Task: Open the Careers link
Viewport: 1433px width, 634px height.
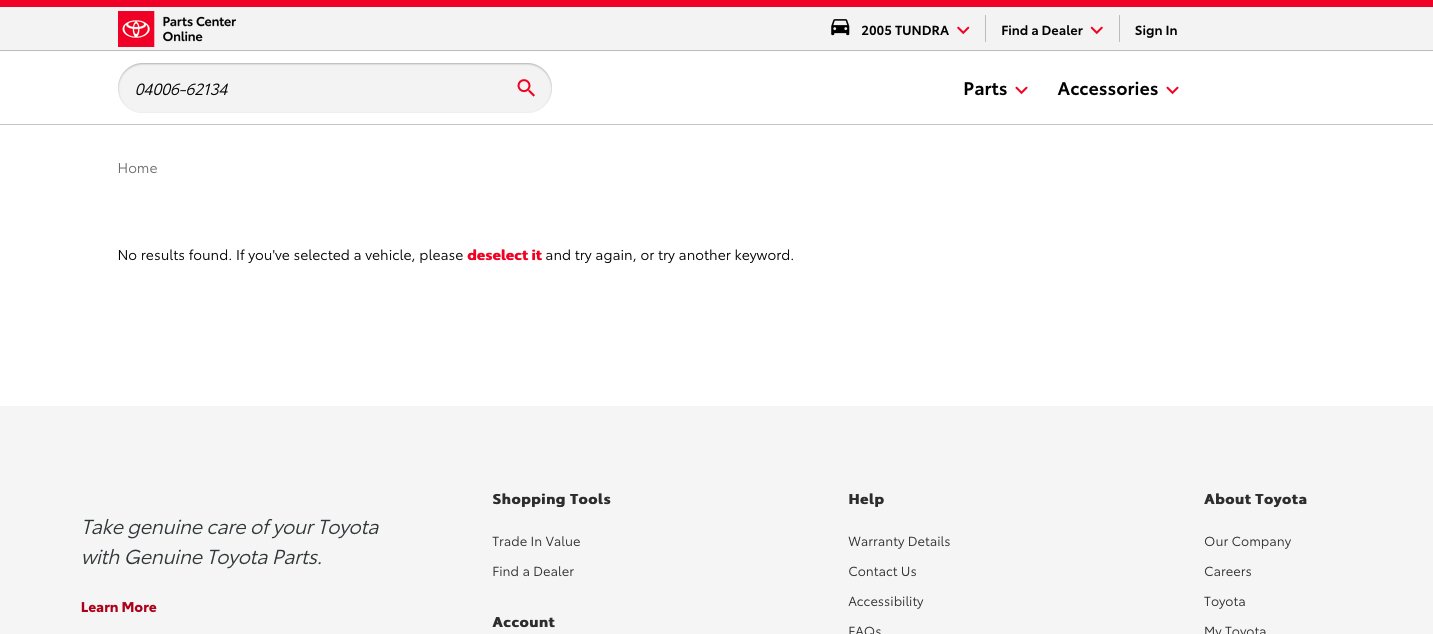Action: click(1228, 571)
